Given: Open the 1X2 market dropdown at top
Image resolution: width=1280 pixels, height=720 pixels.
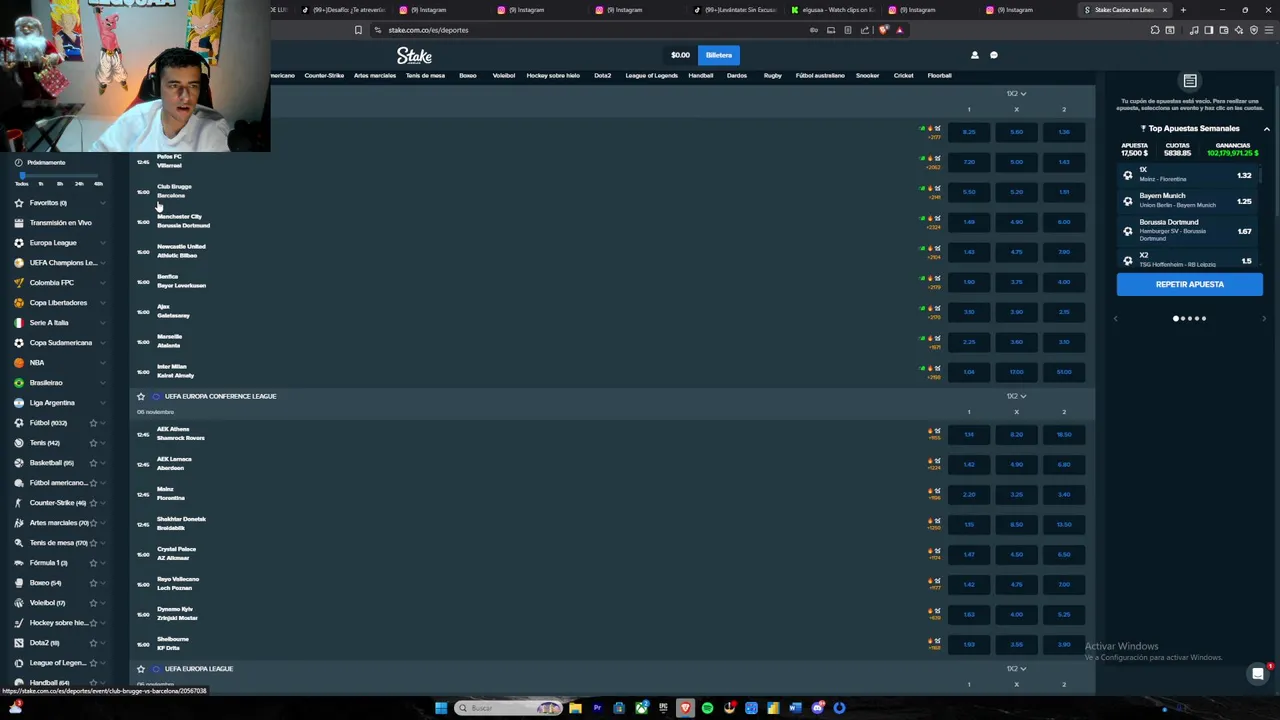Looking at the screenshot, I should click(1016, 93).
